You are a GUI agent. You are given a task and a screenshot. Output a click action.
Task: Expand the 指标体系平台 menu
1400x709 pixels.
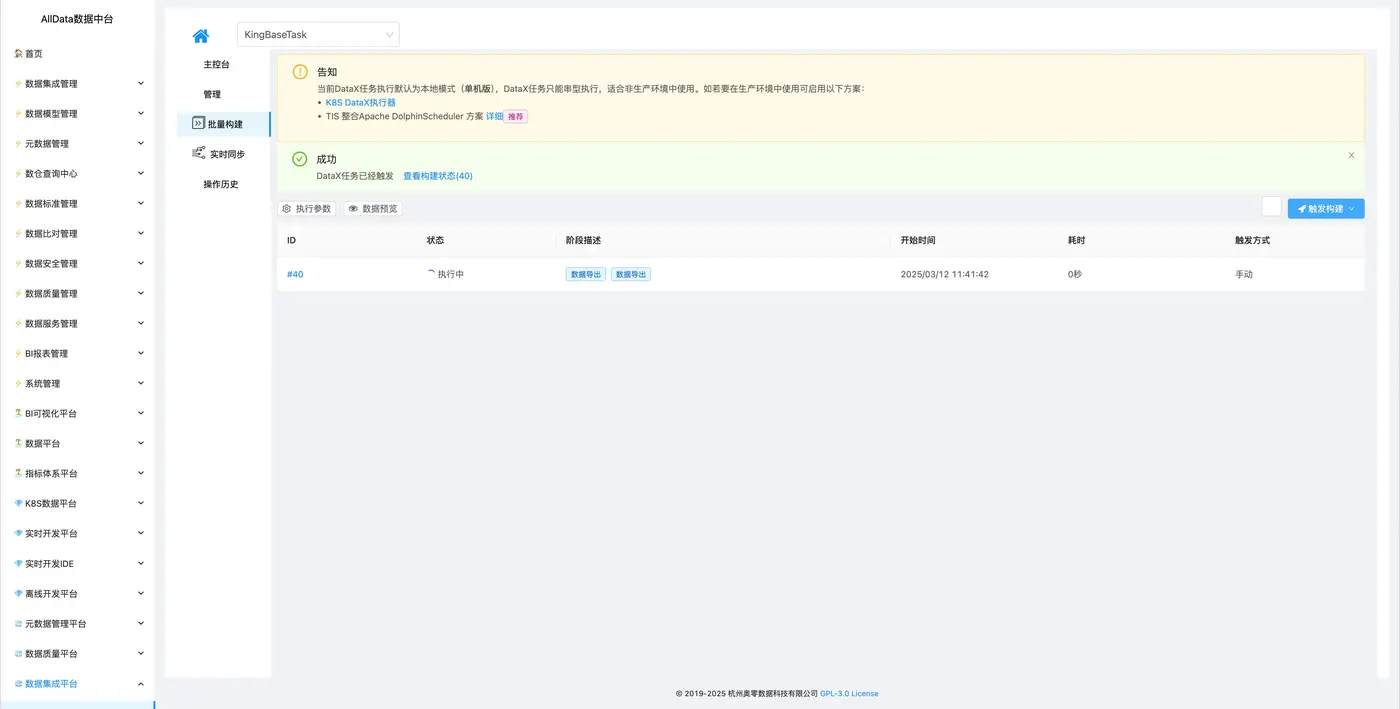[x=141, y=473]
